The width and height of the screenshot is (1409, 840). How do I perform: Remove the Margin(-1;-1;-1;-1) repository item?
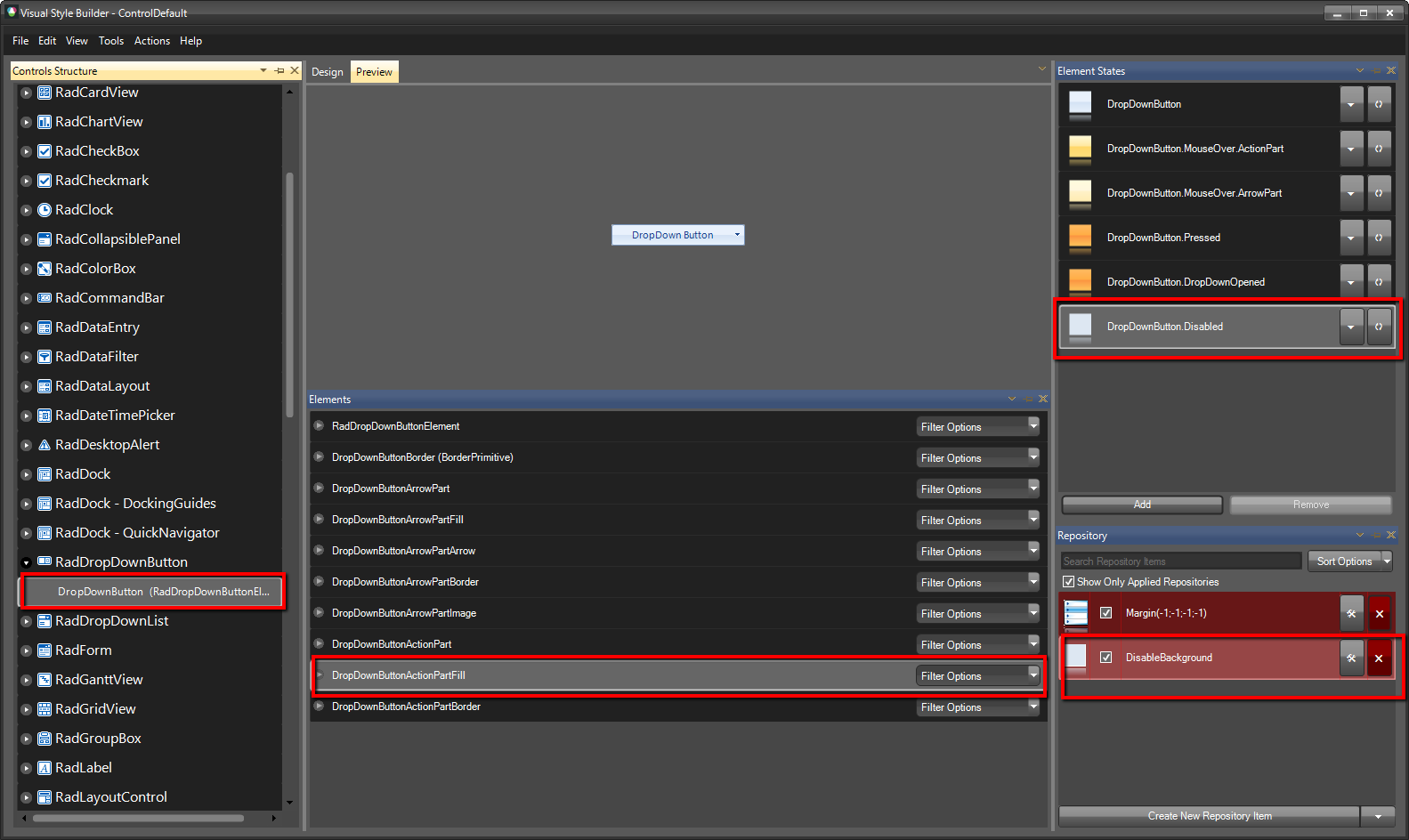click(1380, 613)
